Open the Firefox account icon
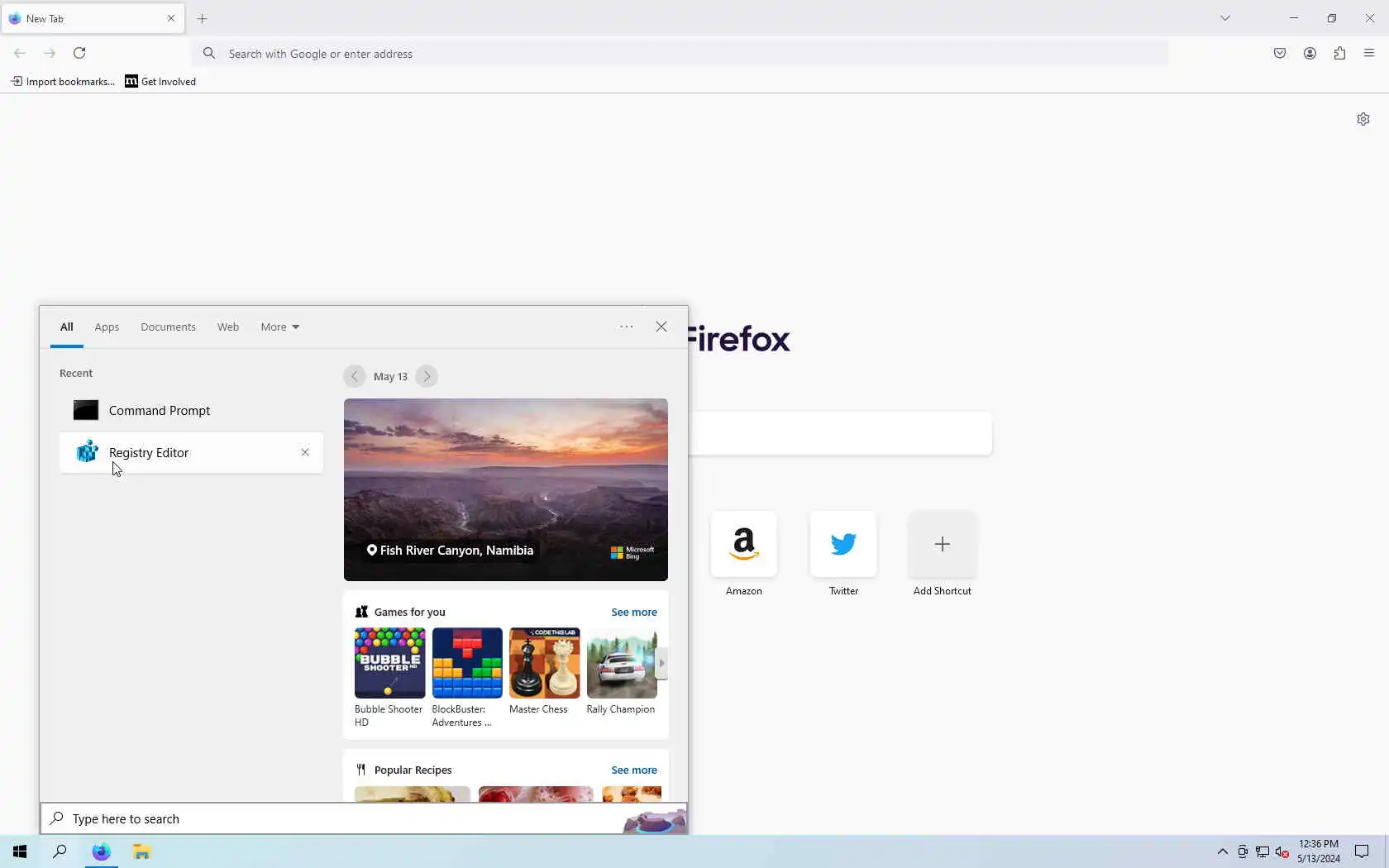 pos(1310,53)
